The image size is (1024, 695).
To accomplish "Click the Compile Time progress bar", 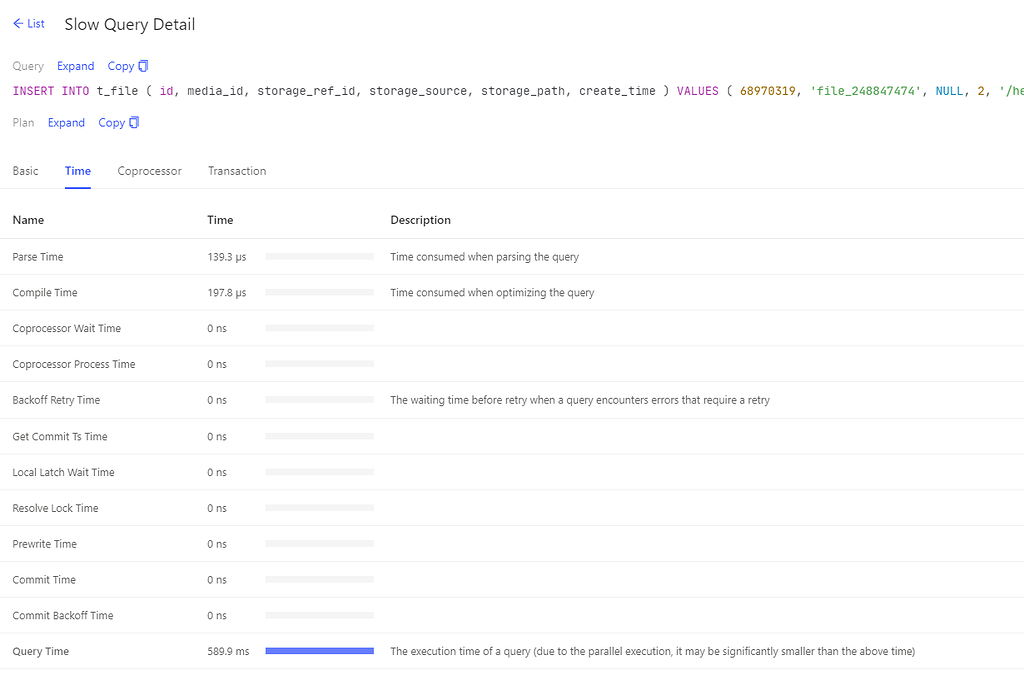I will point(319,293).
